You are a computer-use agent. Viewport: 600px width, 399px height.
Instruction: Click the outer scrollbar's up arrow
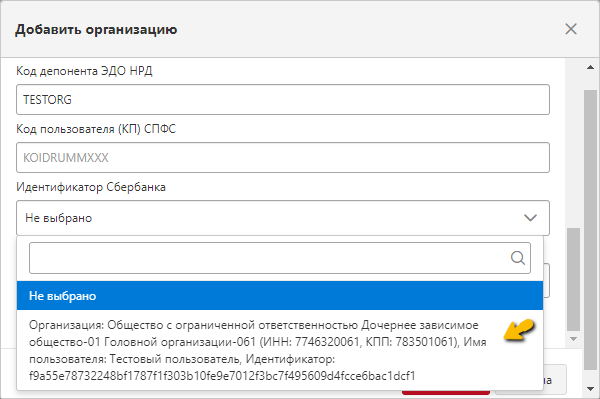(590, 67)
